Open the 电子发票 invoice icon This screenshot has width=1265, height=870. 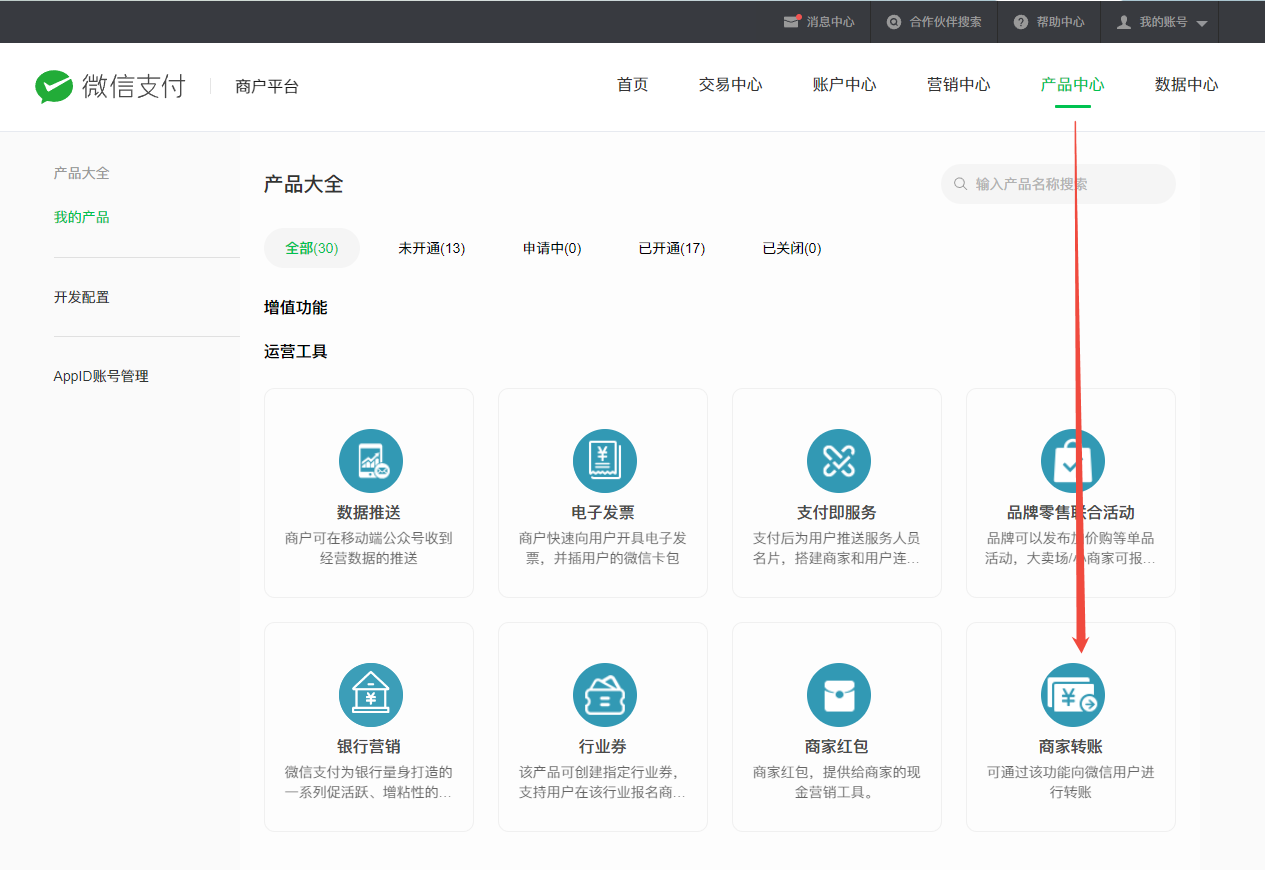click(x=605, y=461)
